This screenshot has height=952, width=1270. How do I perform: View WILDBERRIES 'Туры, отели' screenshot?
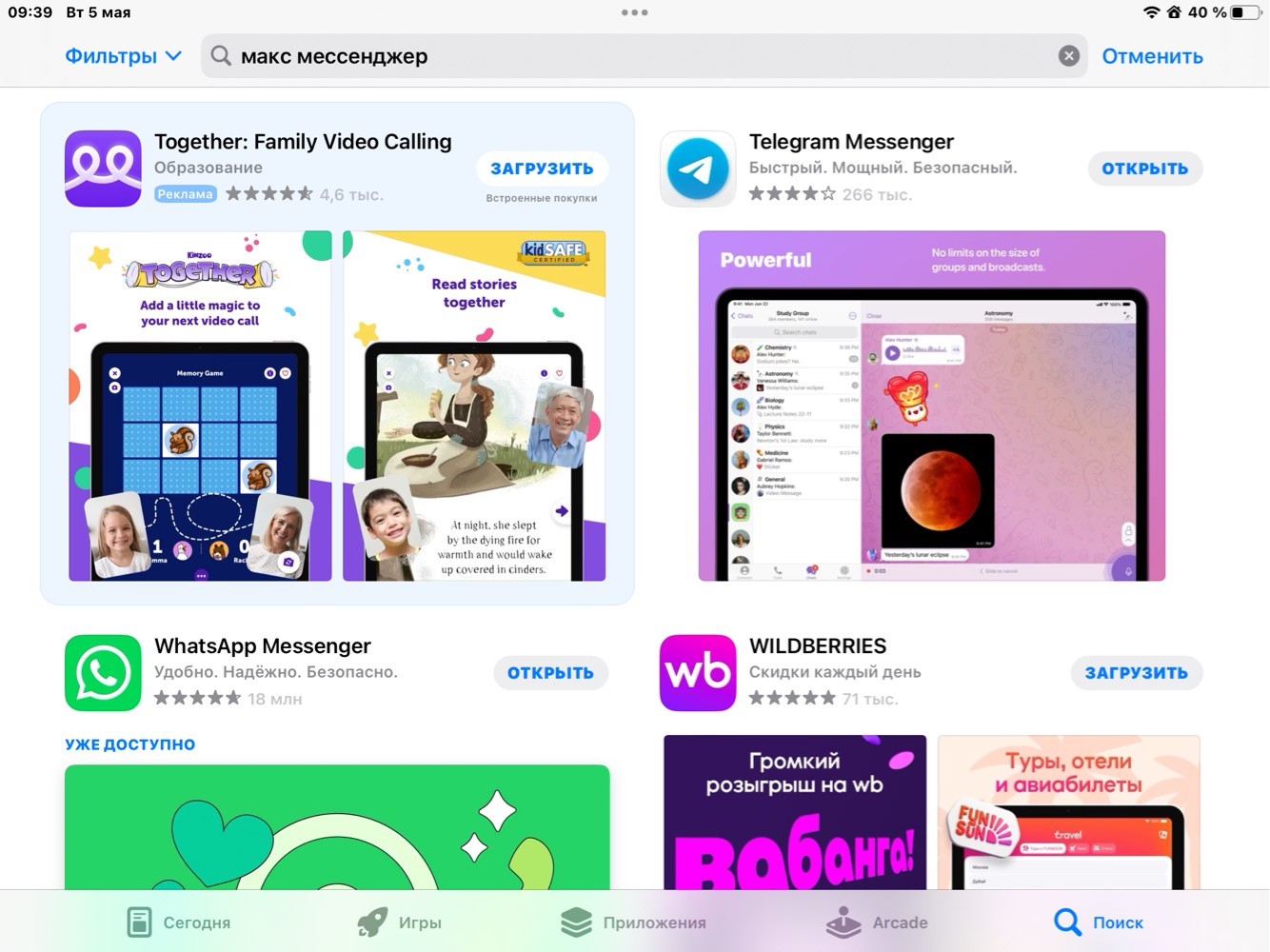point(1069,812)
